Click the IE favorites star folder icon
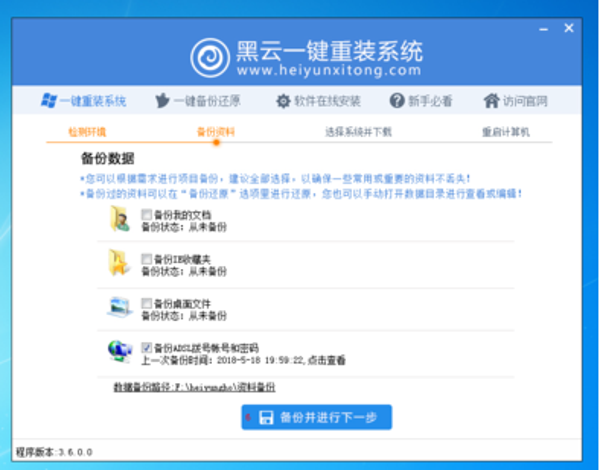The image size is (600, 470). point(119,263)
